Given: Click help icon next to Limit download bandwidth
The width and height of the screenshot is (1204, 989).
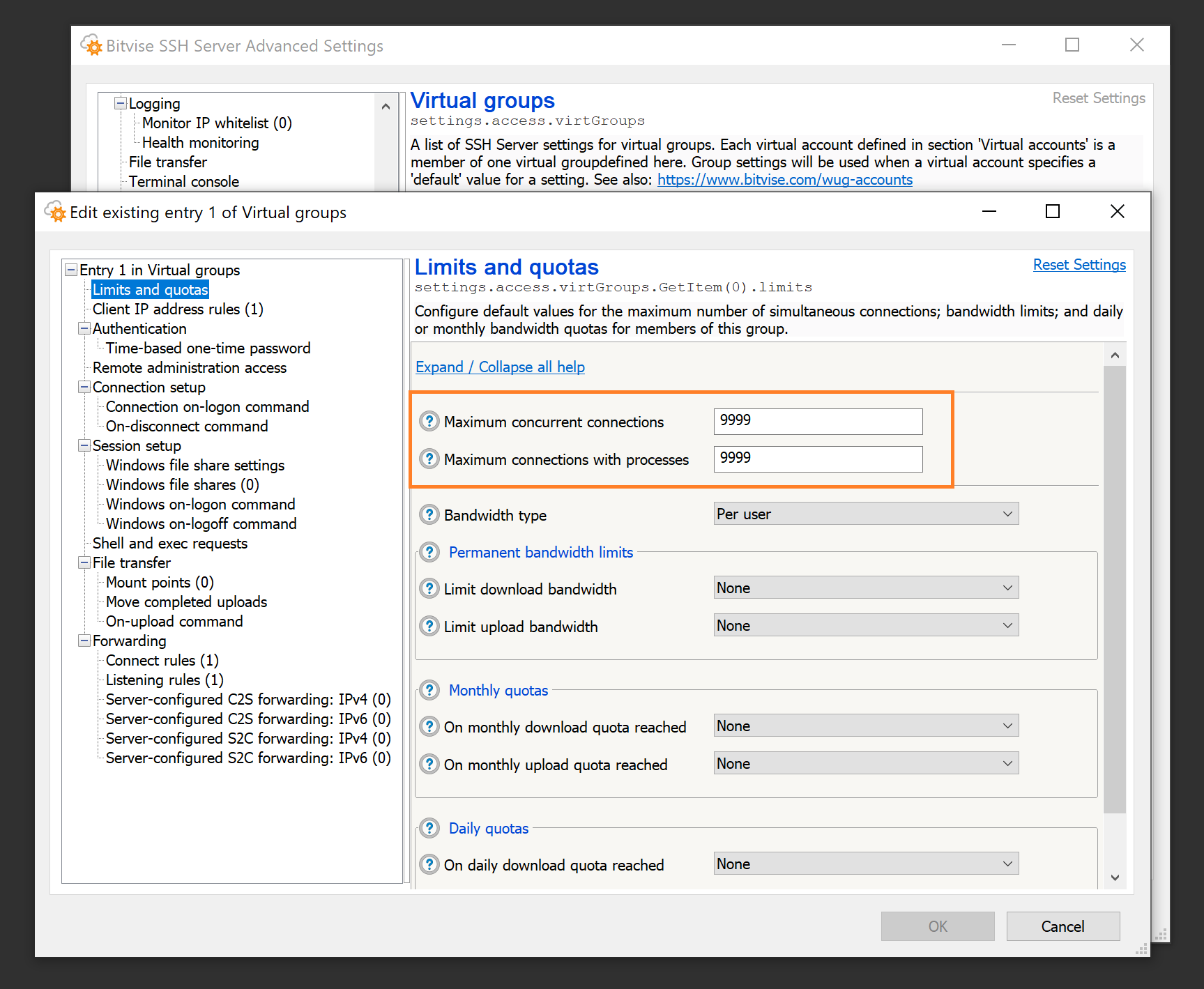Looking at the screenshot, I should tap(429, 589).
